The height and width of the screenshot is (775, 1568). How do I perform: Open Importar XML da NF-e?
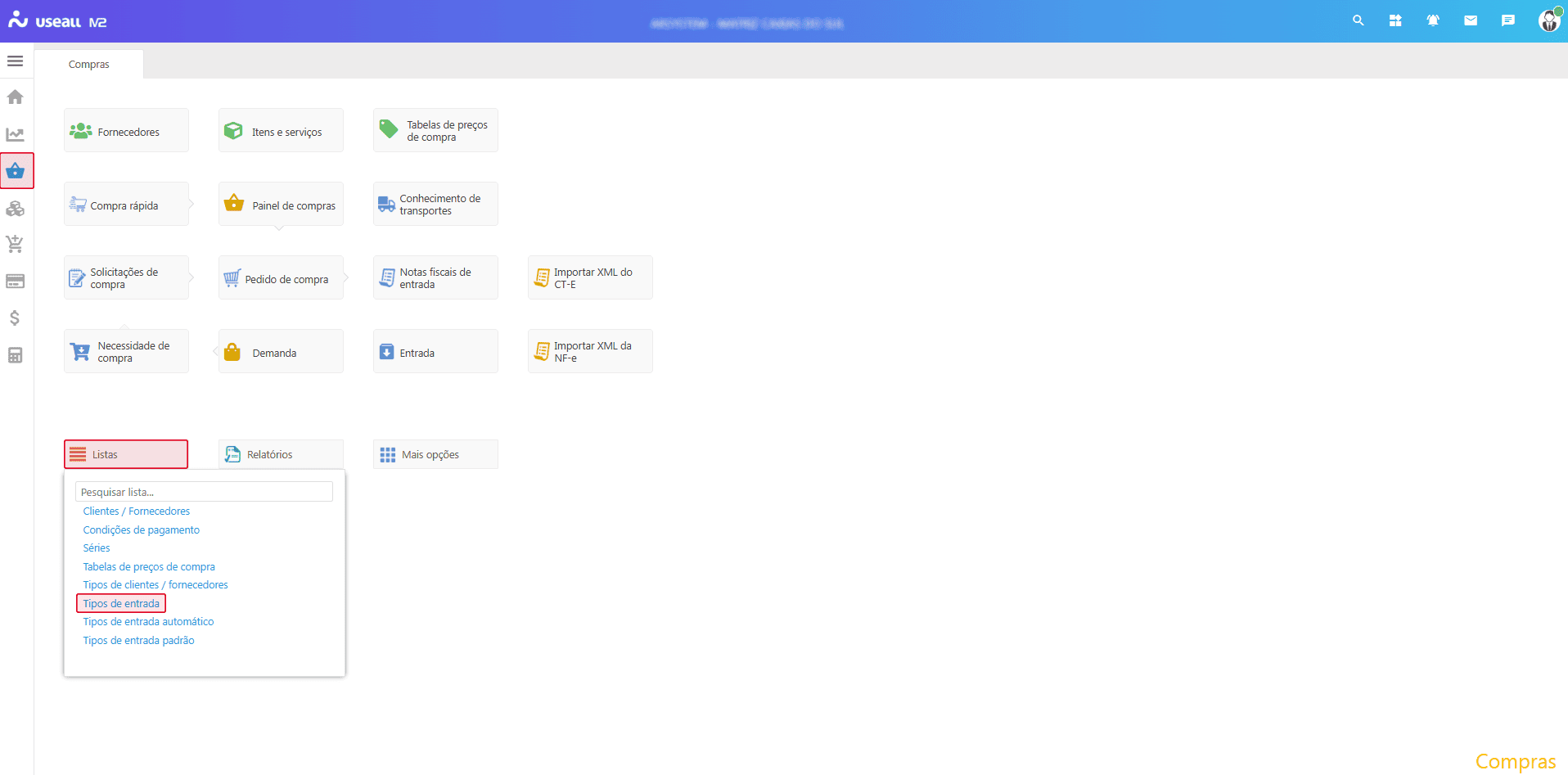(x=590, y=352)
